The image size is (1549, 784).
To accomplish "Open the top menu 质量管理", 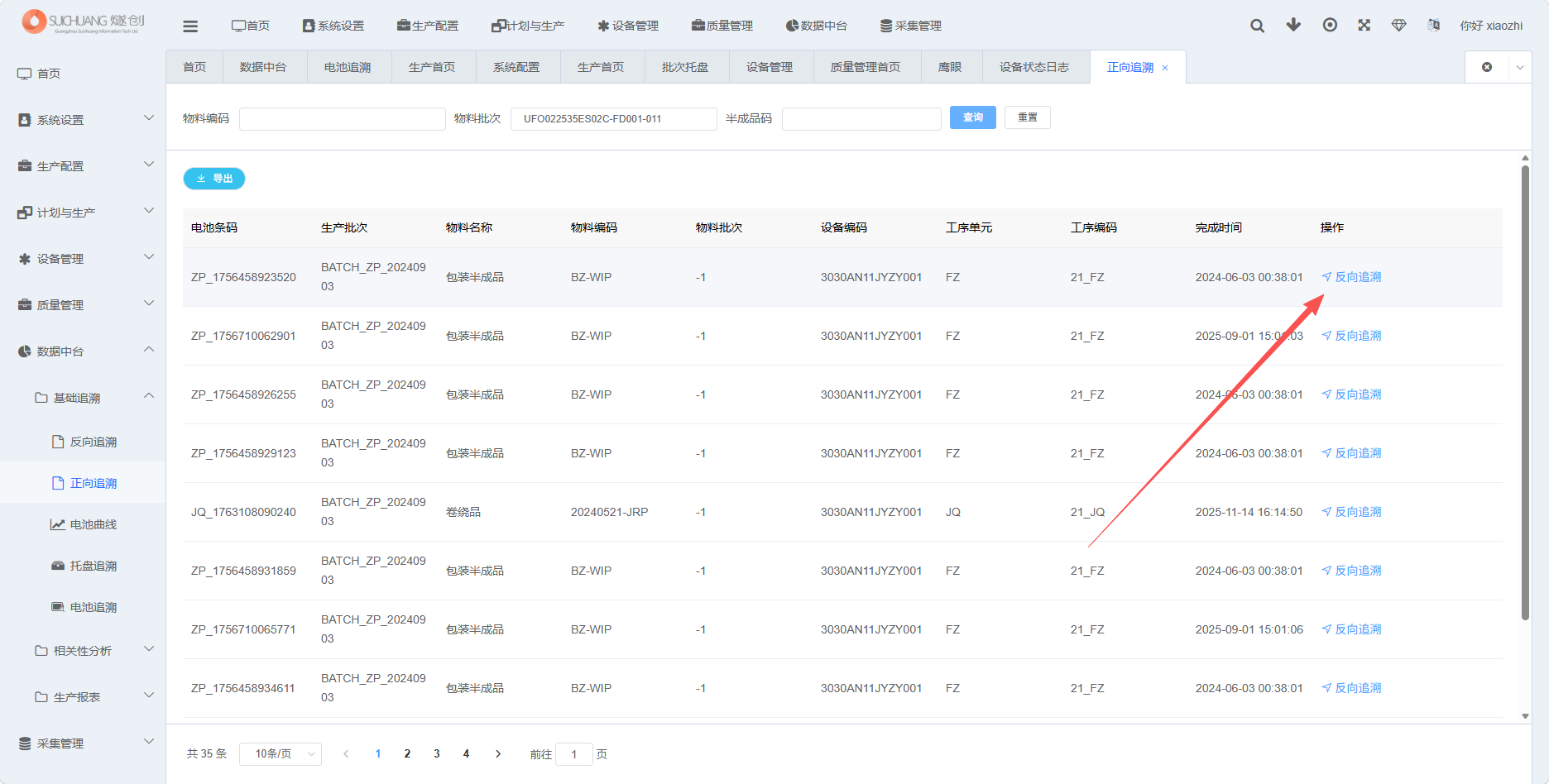I will click(x=722, y=26).
